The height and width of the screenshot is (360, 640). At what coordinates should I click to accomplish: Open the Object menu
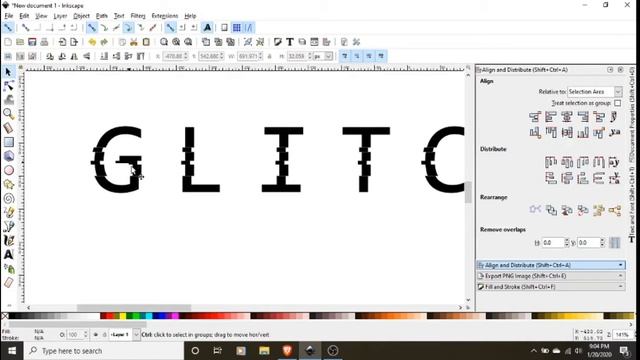click(x=81, y=16)
